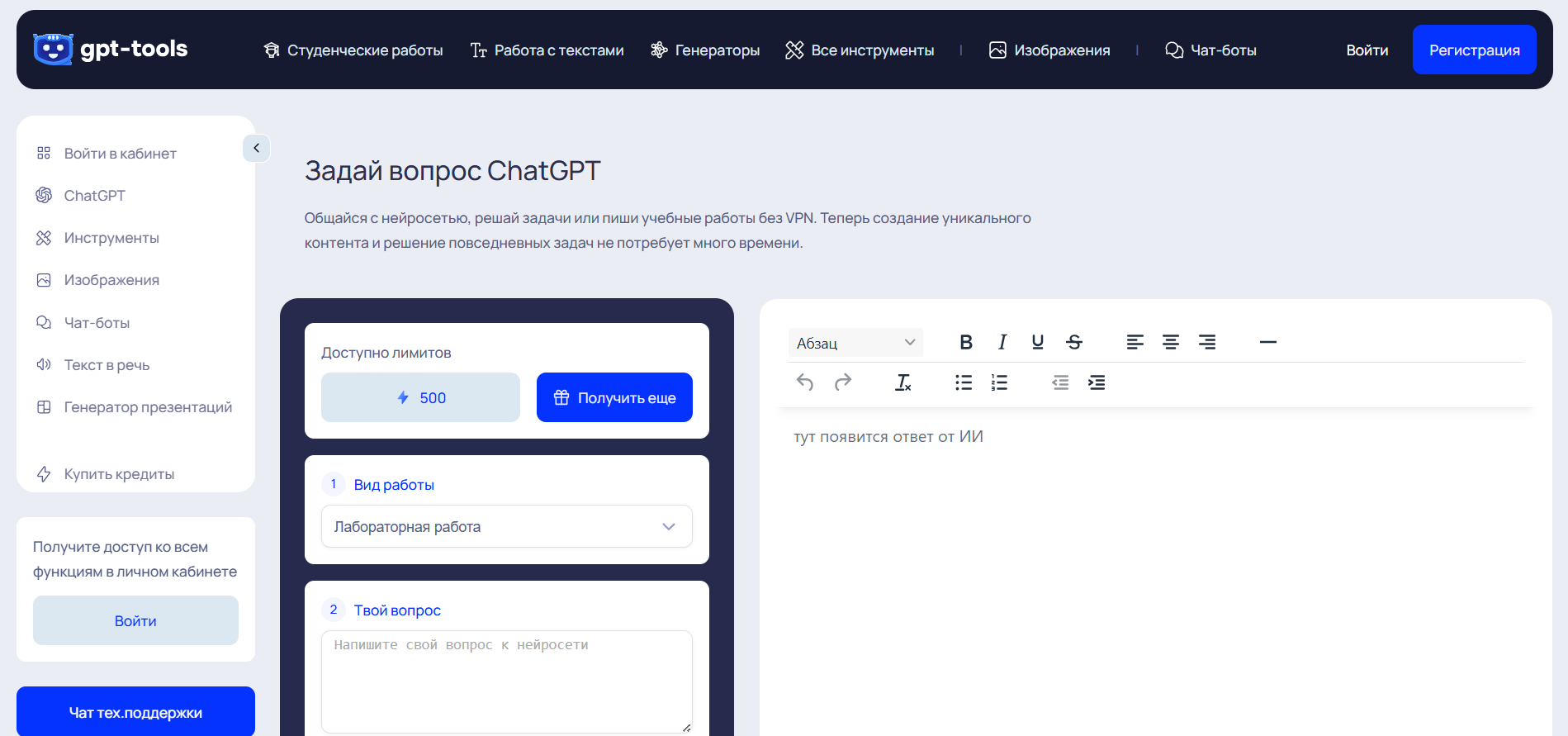Image resolution: width=1568 pixels, height=736 pixels.
Task: Click the question text input field
Action: [x=506, y=681]
